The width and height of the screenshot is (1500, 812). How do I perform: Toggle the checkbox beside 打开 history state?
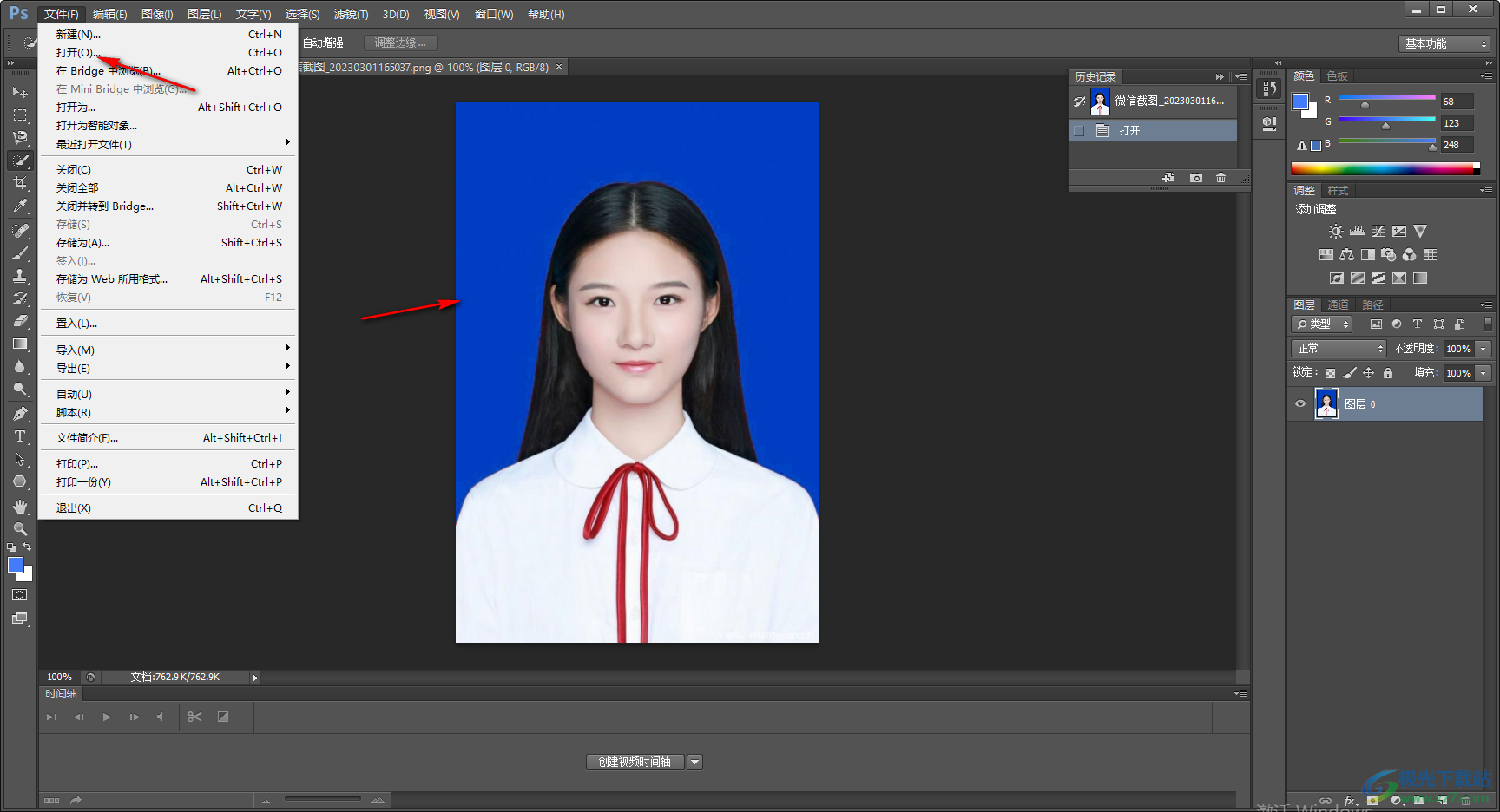[1079, 131]
